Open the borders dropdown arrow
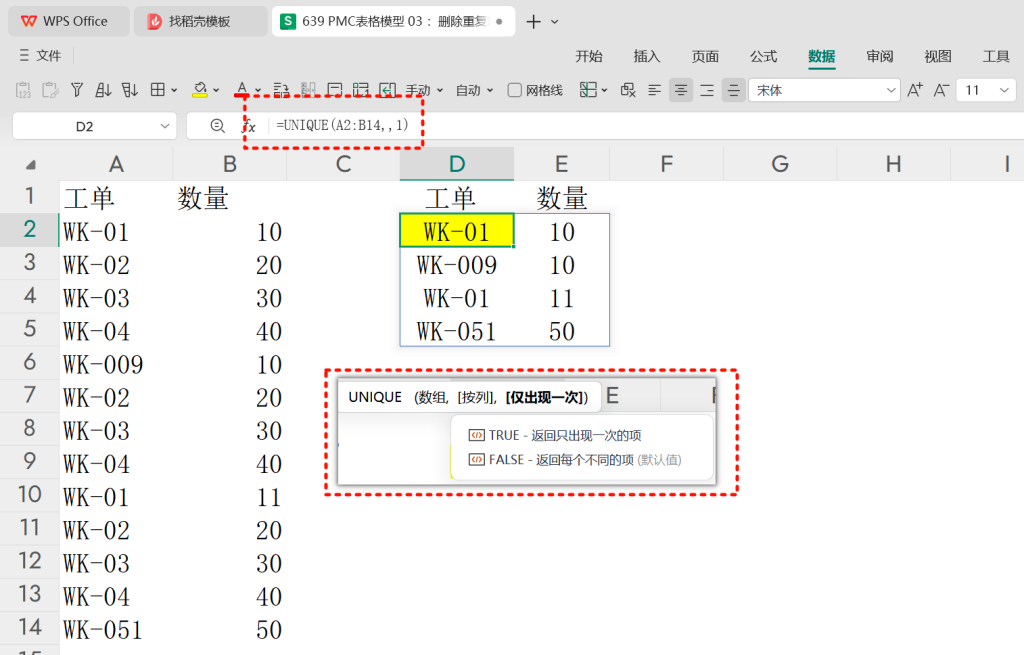The width and height of the screenshot is (1024, 655). point(174,91)
